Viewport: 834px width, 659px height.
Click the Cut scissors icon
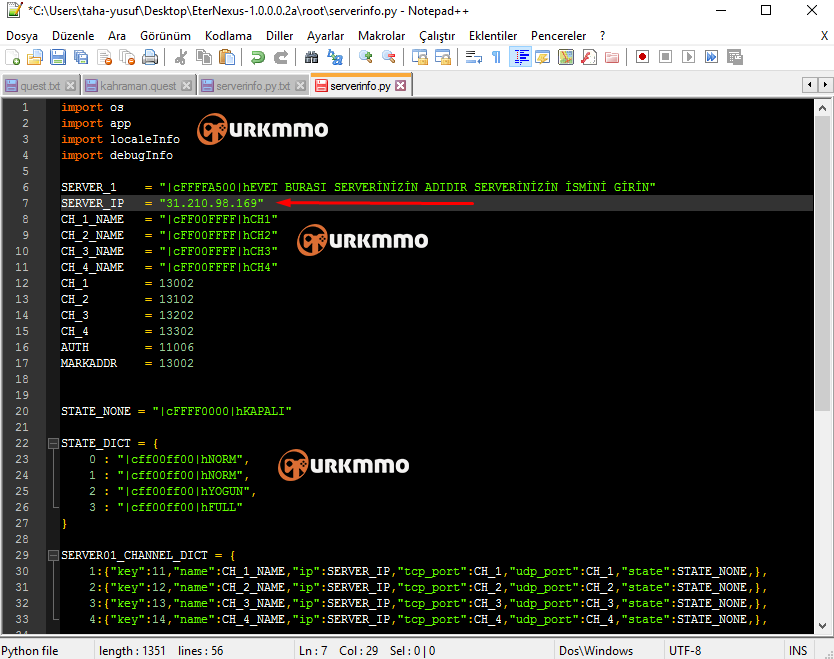coord(181,57)
